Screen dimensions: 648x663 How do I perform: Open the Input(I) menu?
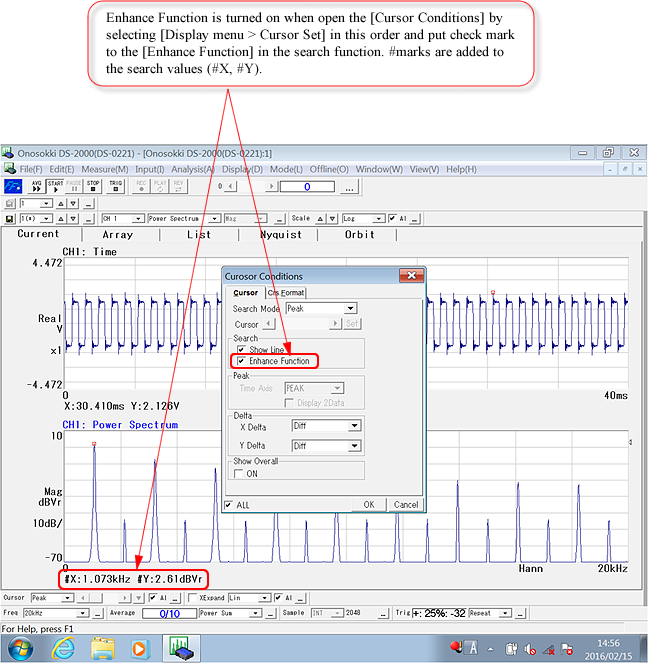[x=150, y=169]
